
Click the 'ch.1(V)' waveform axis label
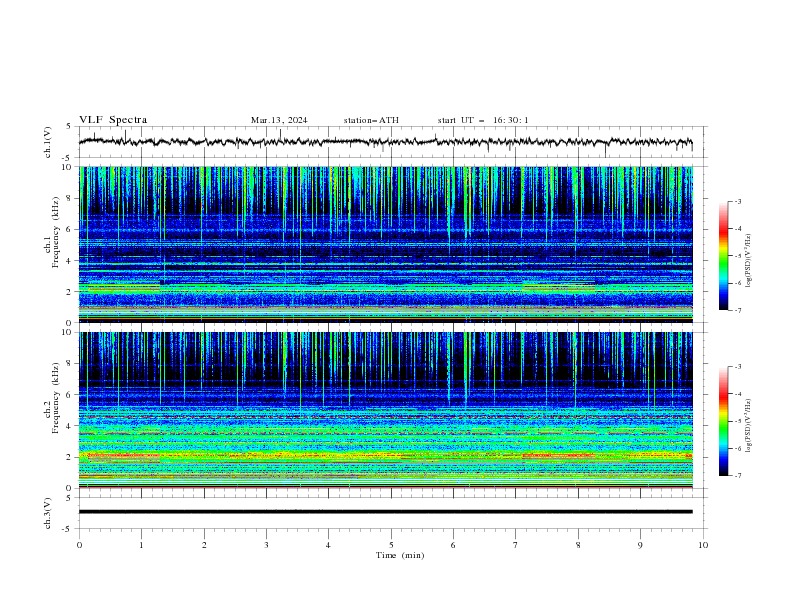[48, 142]
